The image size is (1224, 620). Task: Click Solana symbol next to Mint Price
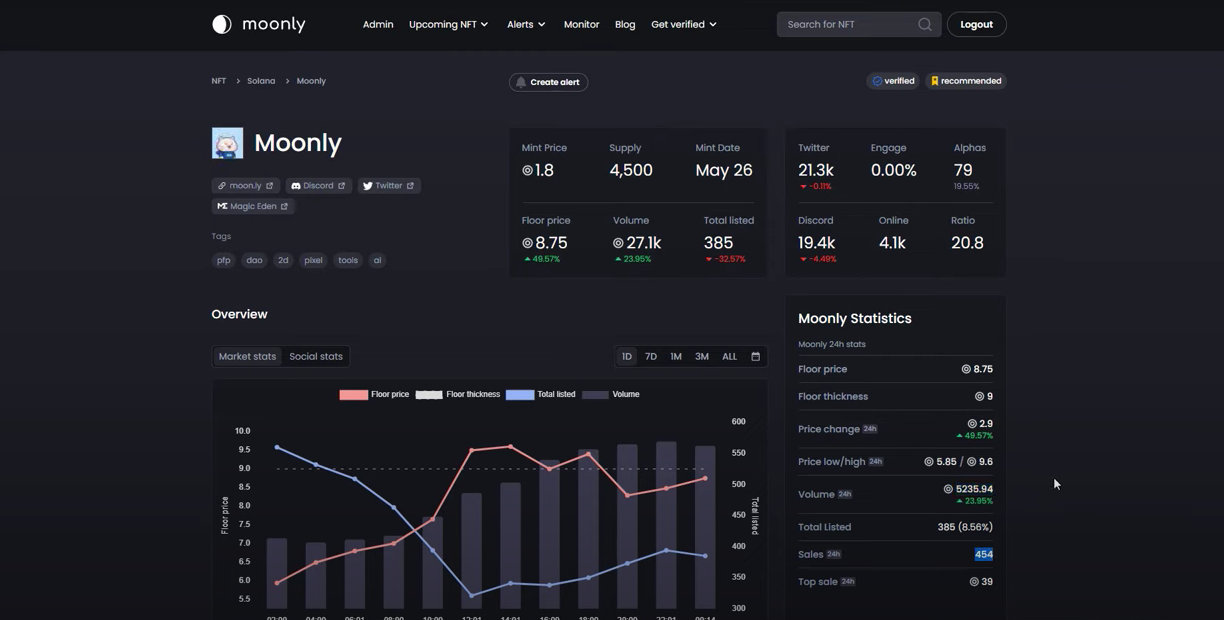pyautogui.click(x=527, y=171)
